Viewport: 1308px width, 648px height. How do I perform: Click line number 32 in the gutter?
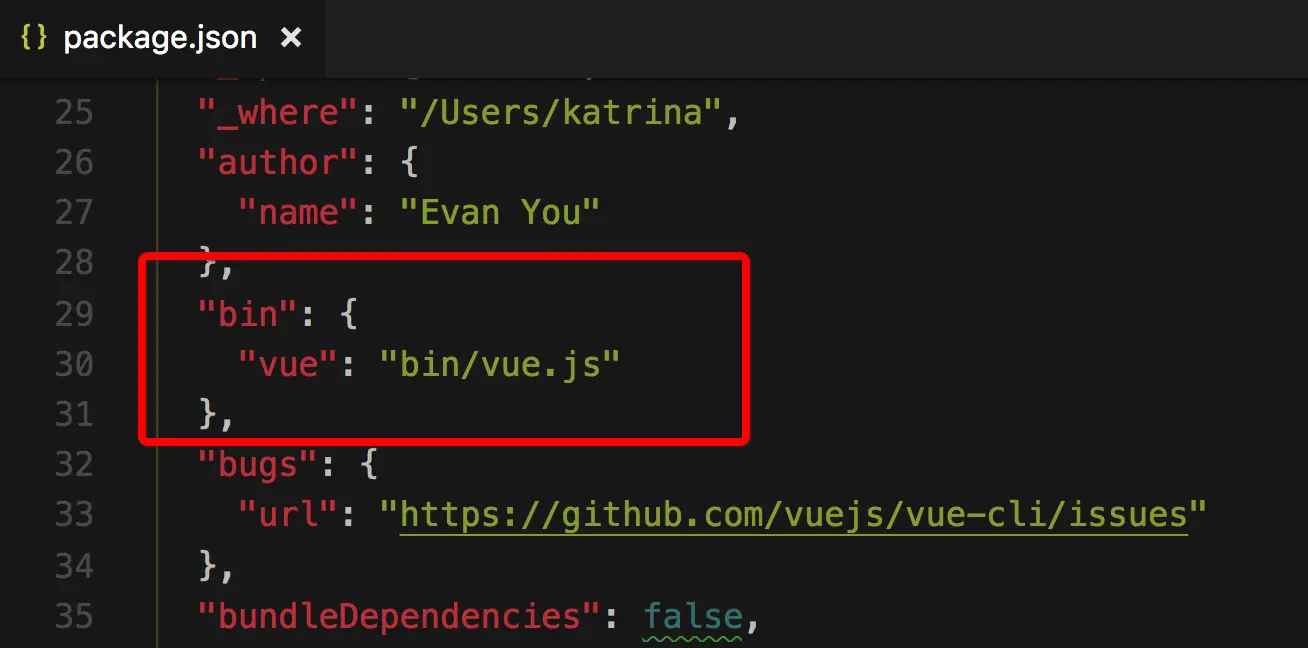coord(74,465)
